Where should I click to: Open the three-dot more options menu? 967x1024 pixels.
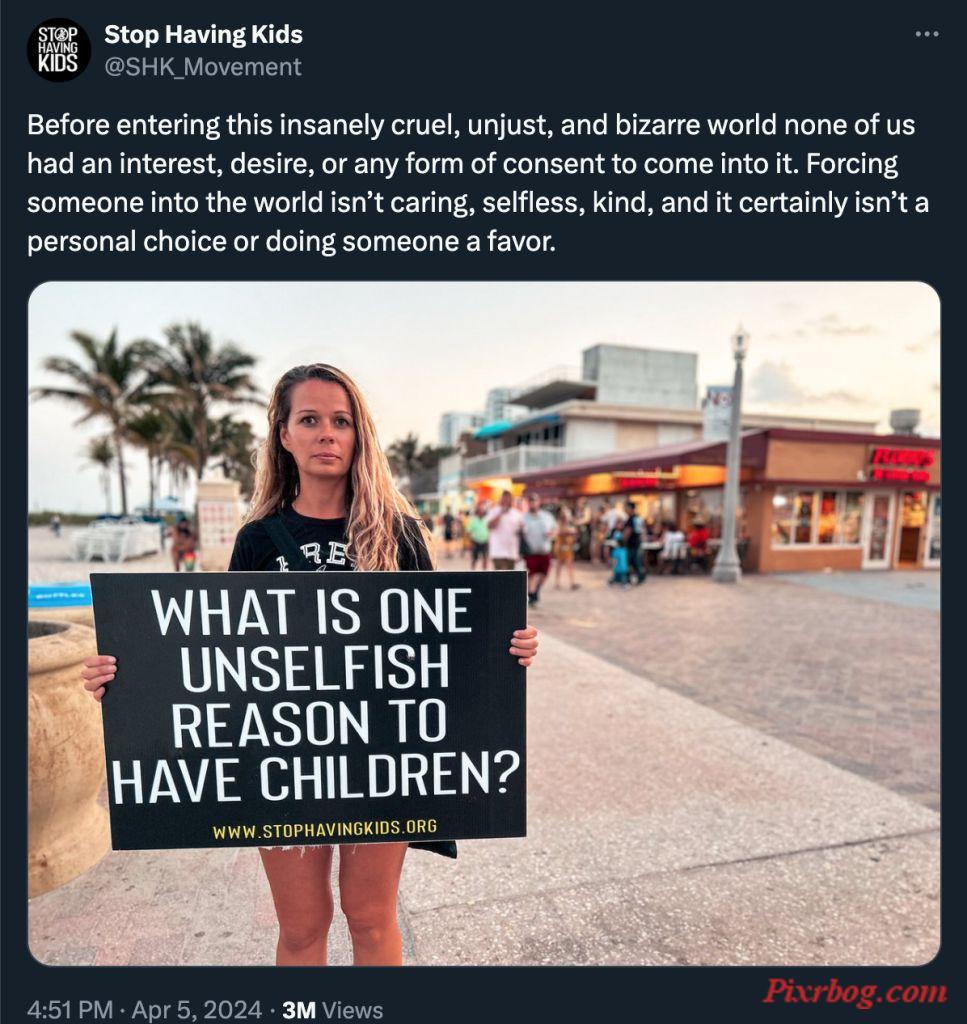pyautogui.click(x=927, y=33)
